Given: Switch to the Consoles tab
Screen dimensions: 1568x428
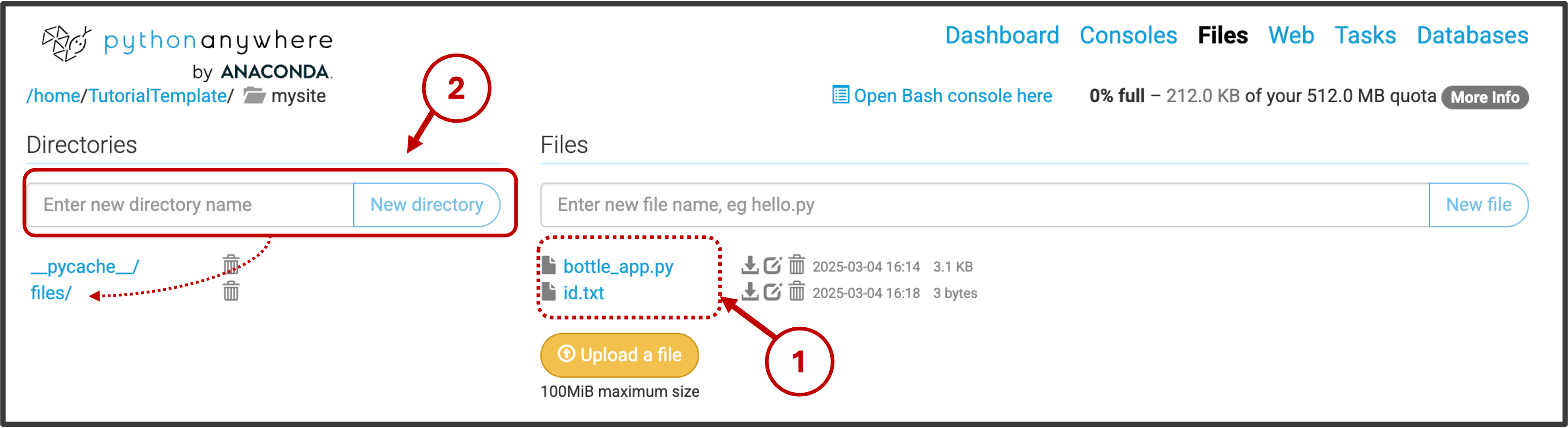Looking at the screenshot, I should pyautogui.click(x=1128, y=35).
